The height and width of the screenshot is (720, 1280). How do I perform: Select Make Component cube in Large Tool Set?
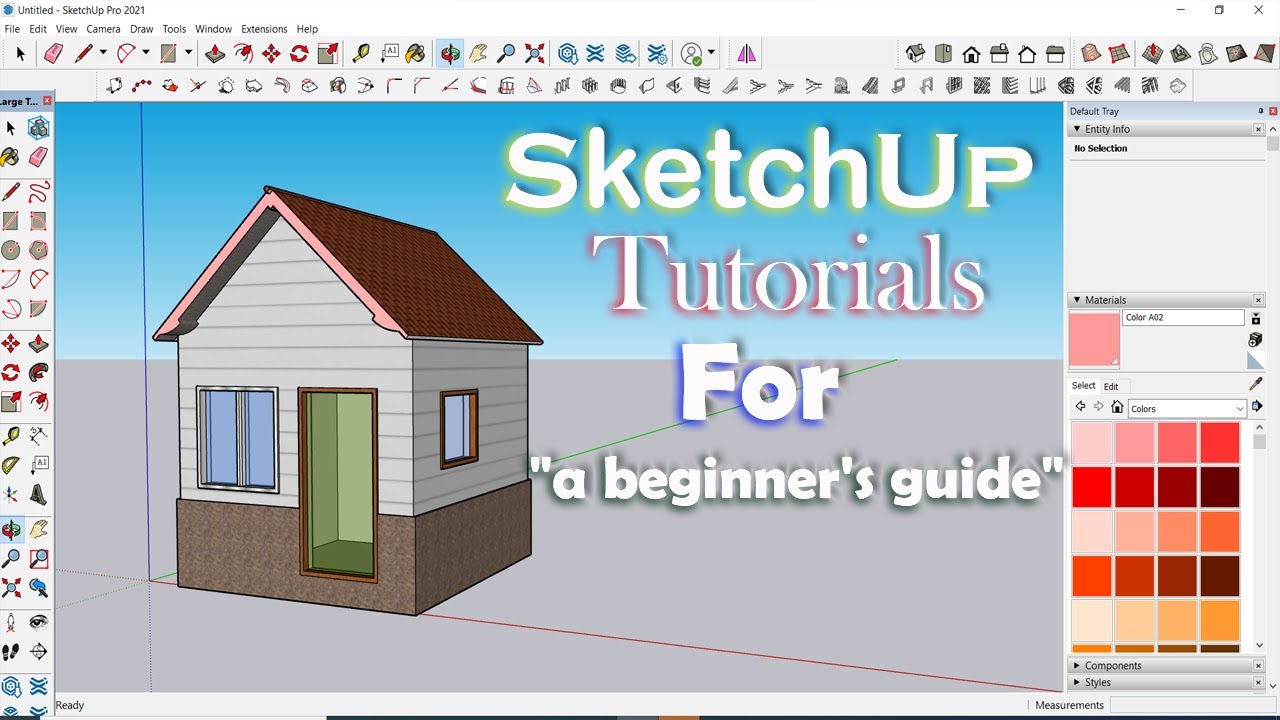tap(39, 128)
